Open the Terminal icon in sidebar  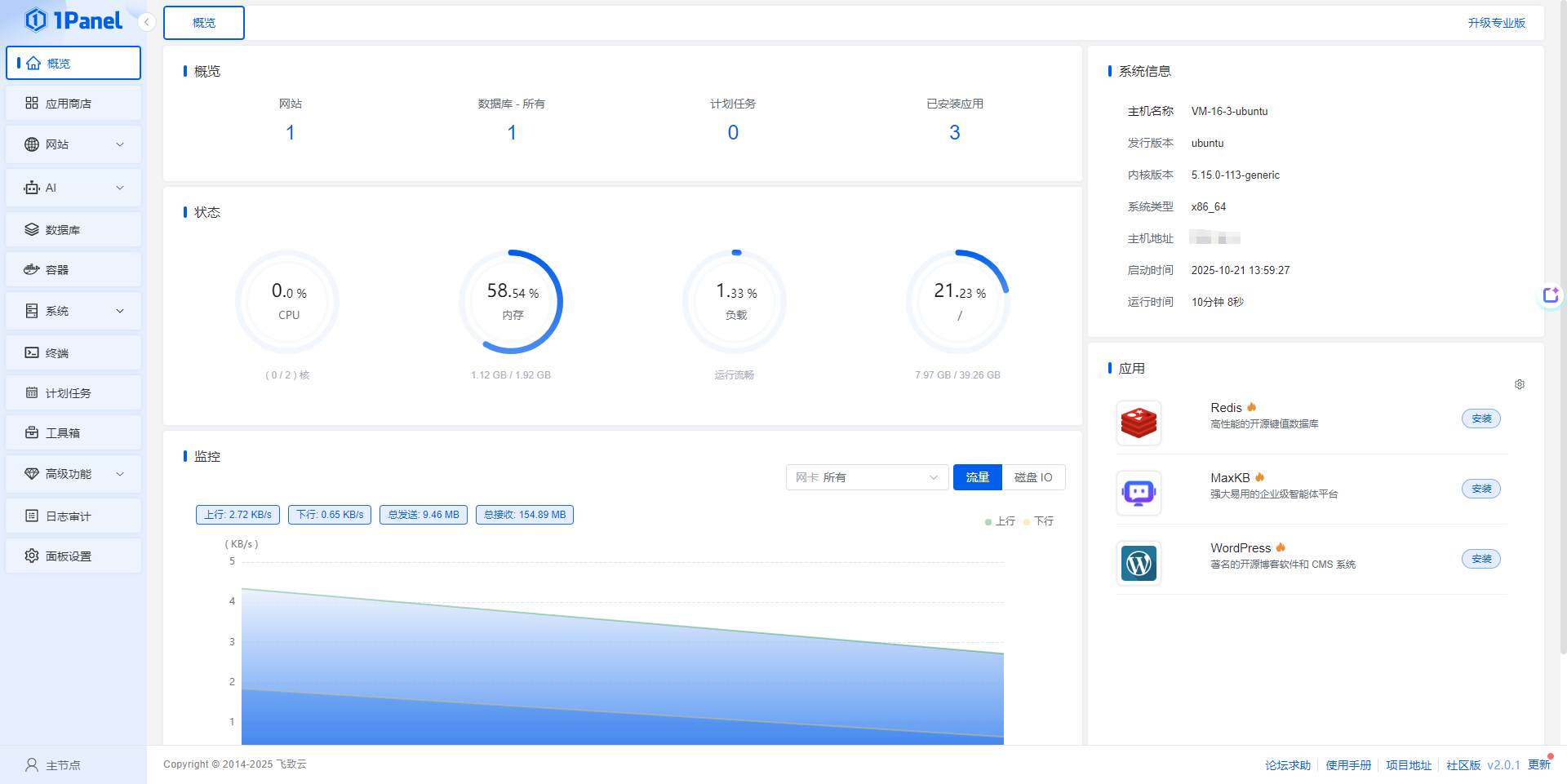coord(32,352)
